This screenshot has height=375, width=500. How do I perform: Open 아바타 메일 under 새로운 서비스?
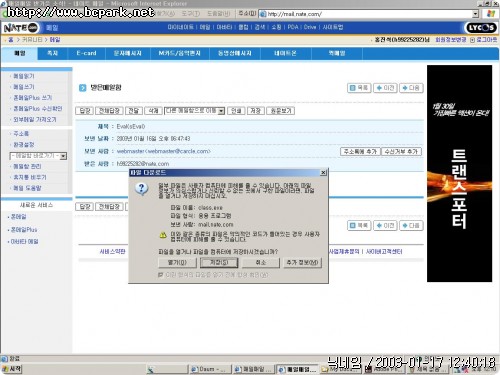tap(24, 242)
